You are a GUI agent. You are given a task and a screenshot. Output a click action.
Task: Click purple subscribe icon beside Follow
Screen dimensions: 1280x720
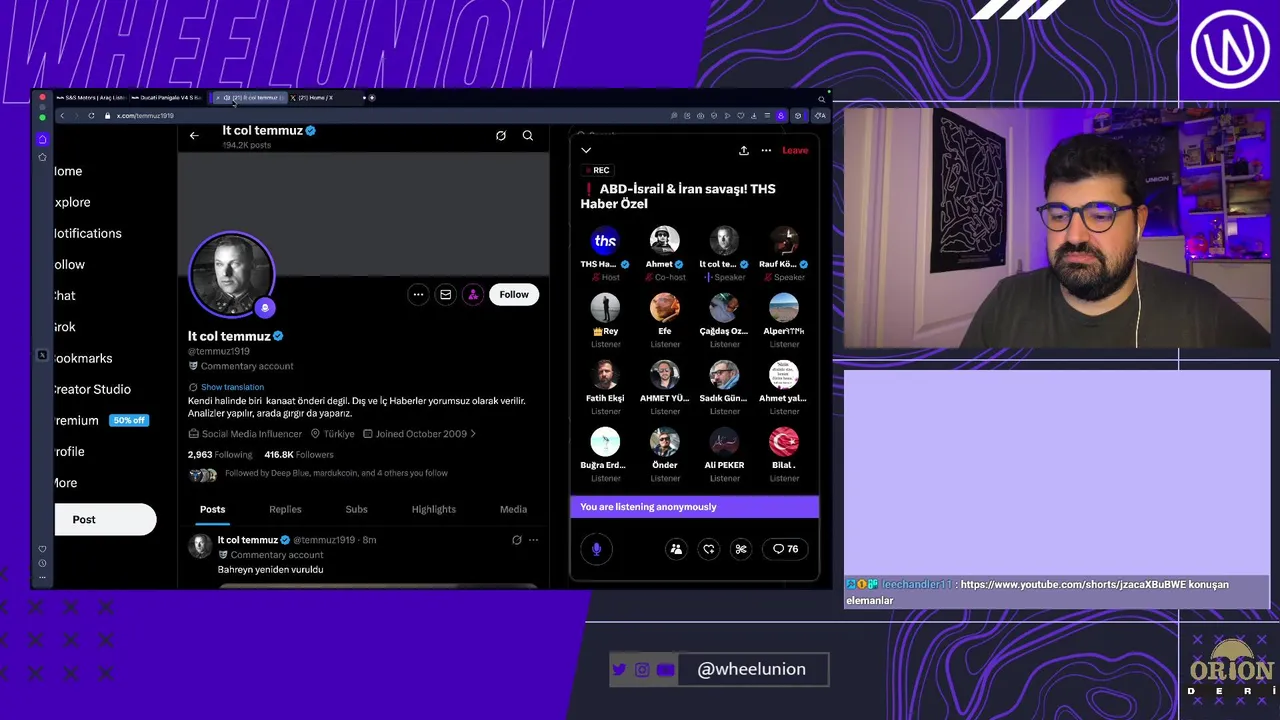coord(473,294)
